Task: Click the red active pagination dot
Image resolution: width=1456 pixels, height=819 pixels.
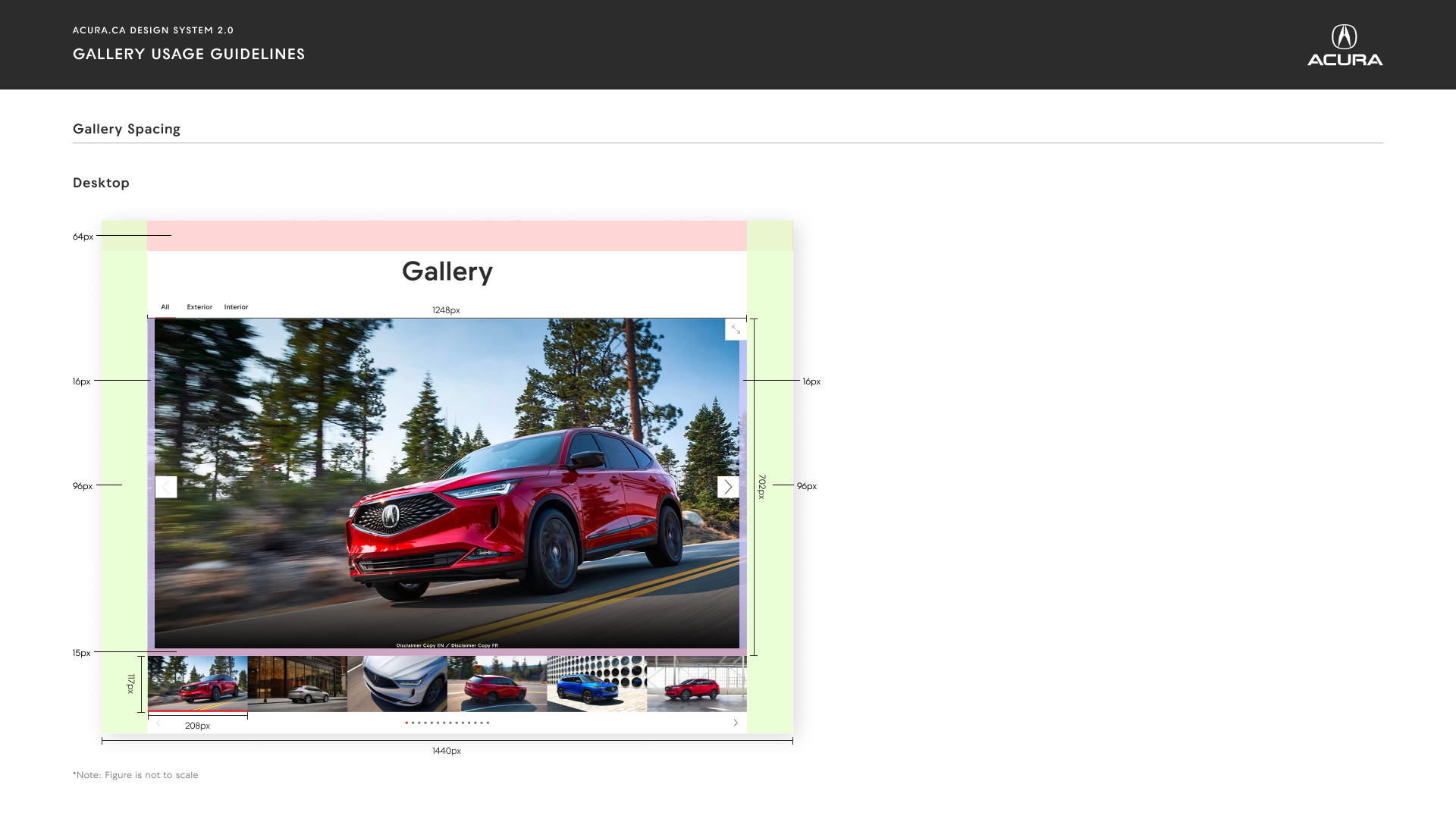Action: coord(406,723)
